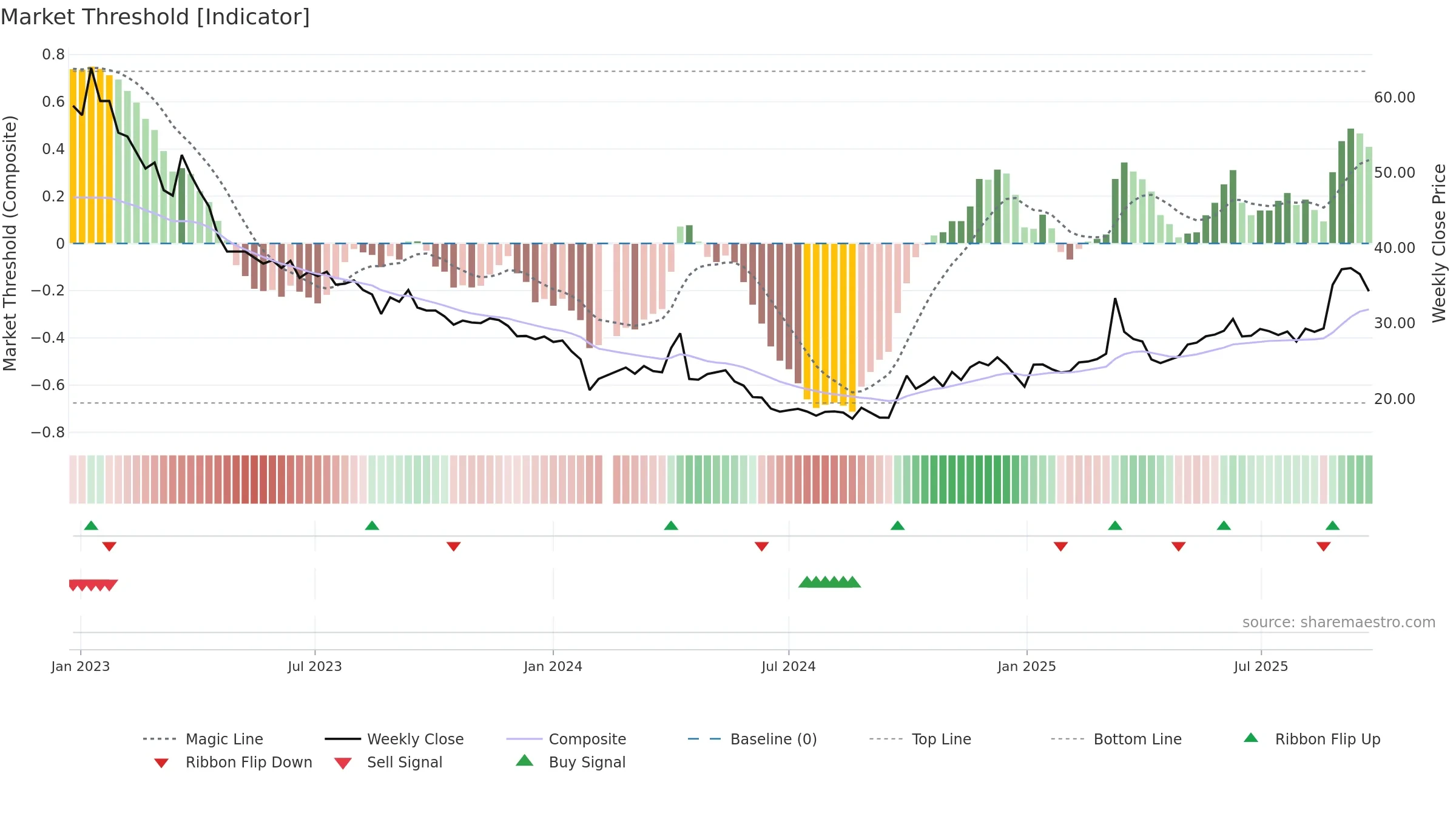This screenshot has height=819, width=1456.
Task: Toggle the Ribbon Flip Up legend entry
Action: coord(1312,739)
